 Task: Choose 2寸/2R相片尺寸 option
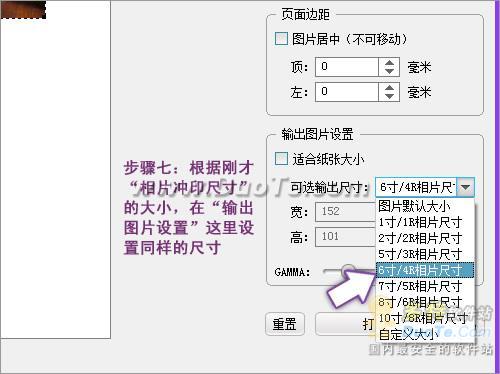pos(425,238)
